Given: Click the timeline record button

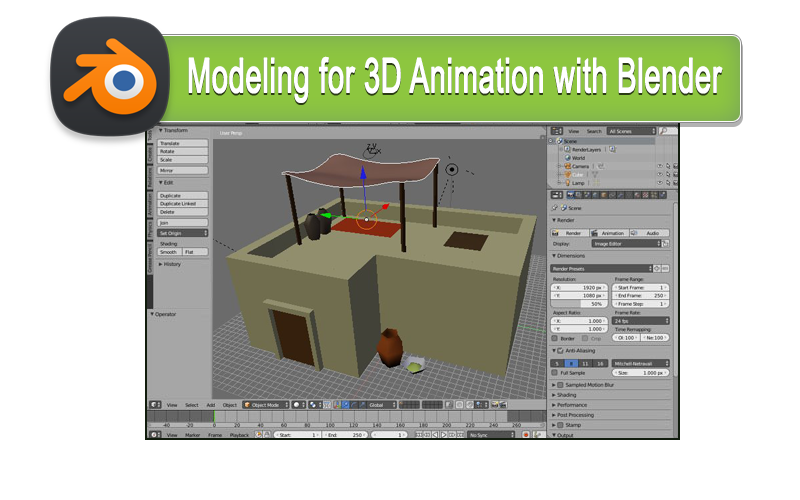Looking at the screenshot, I should coord(526,435).
